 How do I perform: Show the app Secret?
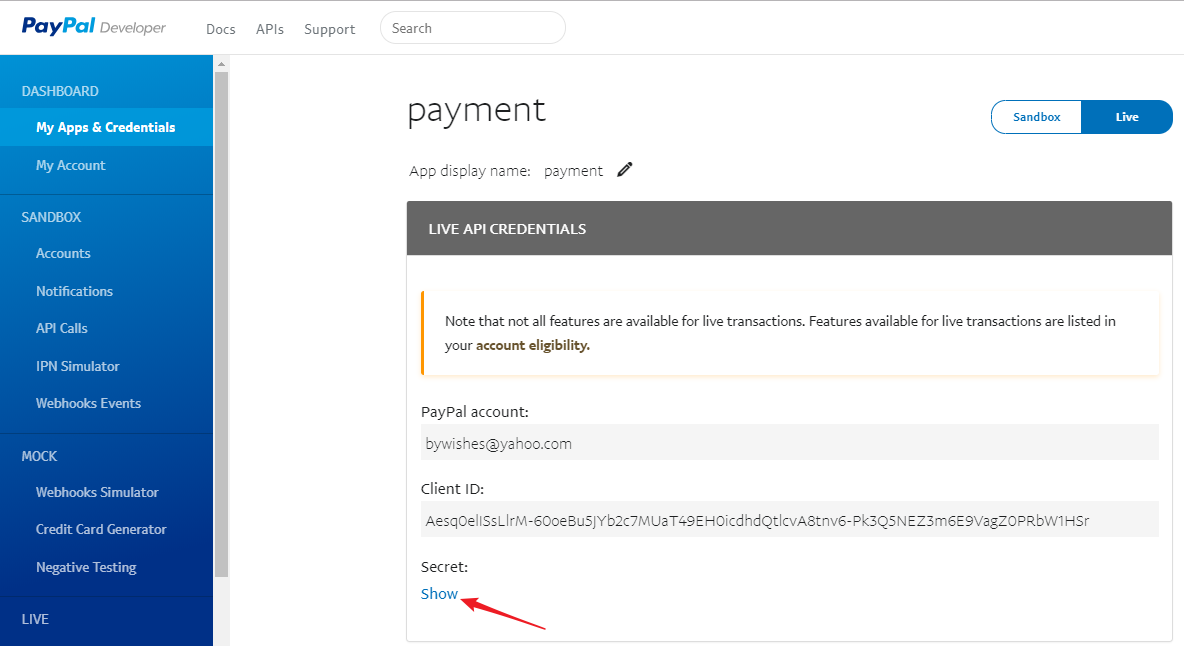pyautogui.click(x=439, y=594)
